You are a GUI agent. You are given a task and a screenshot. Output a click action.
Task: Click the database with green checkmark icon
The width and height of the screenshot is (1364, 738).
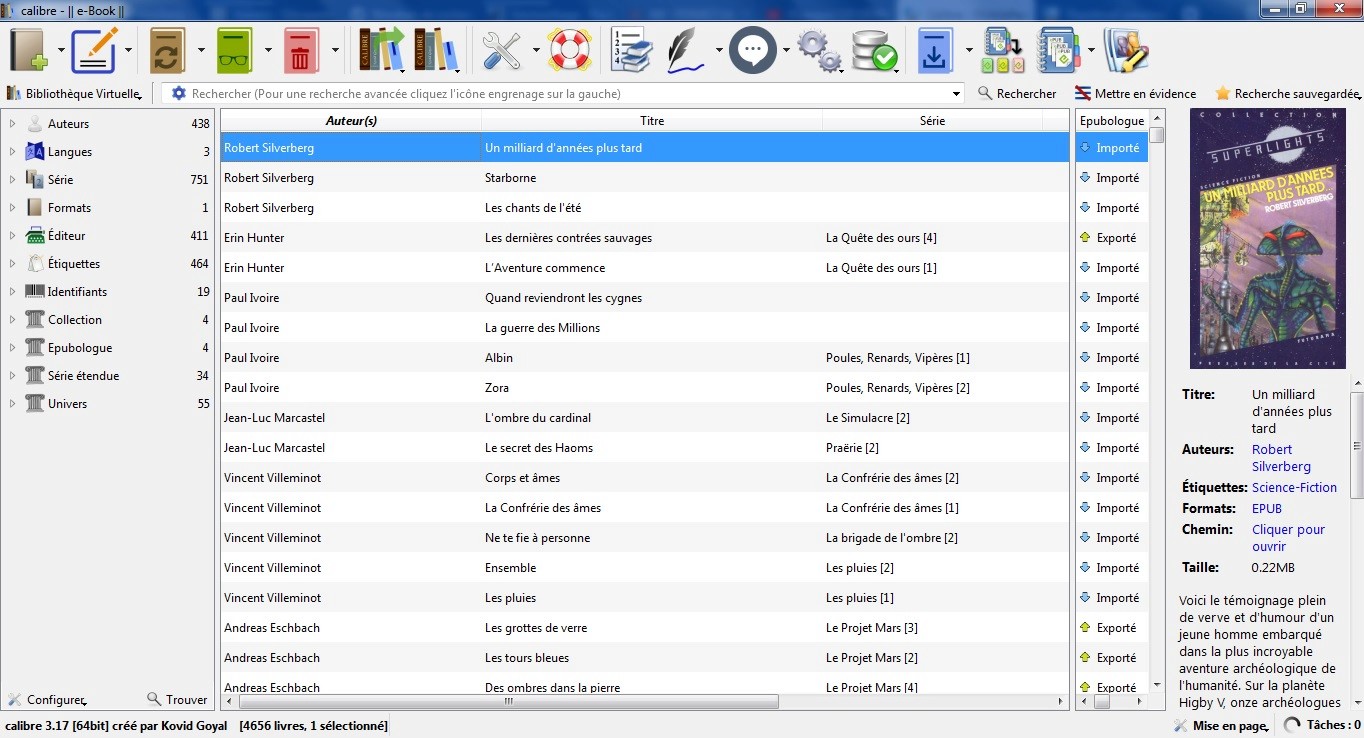875,50
